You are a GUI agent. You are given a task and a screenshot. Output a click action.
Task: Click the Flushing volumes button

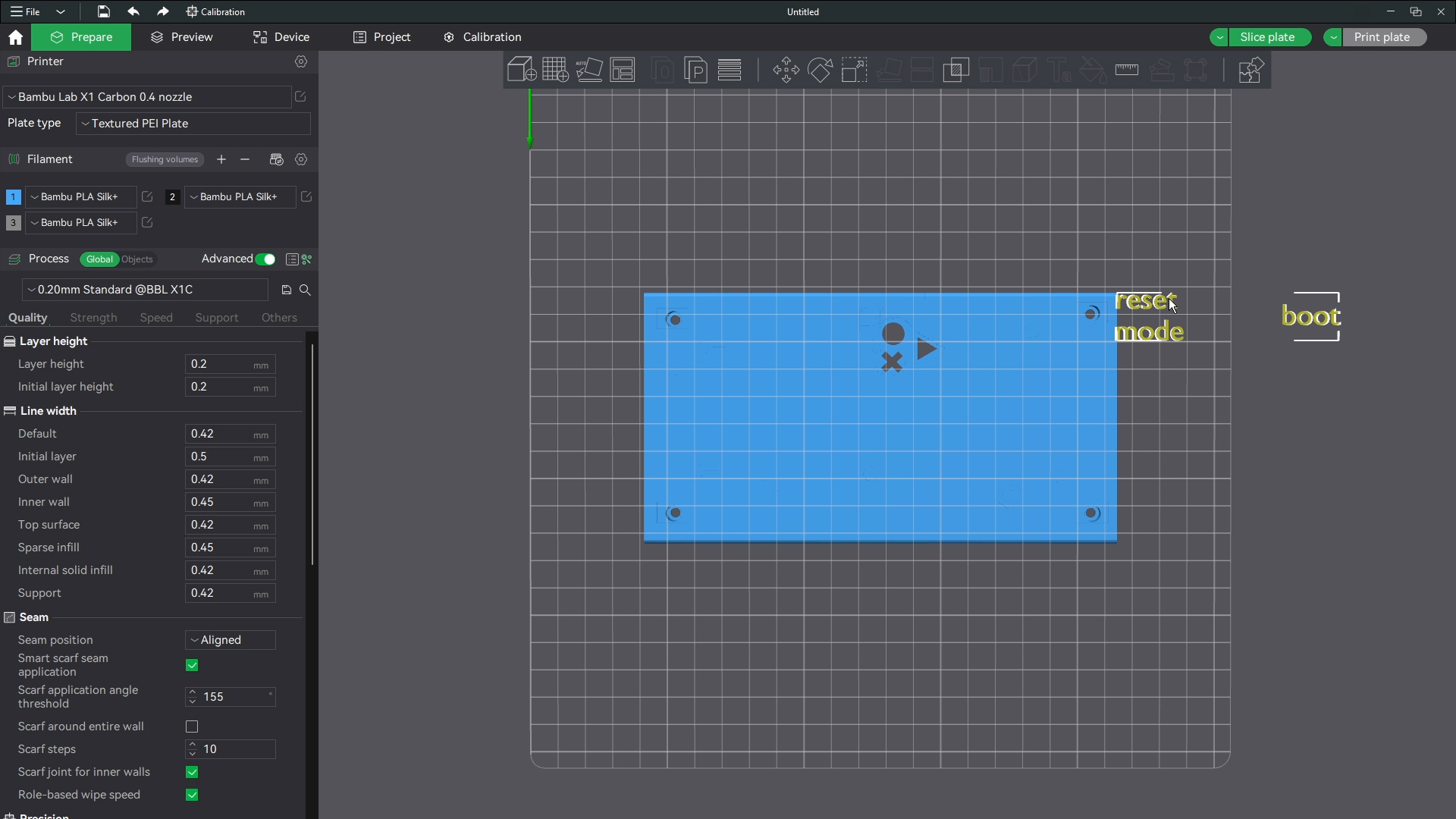coord(165,159)
